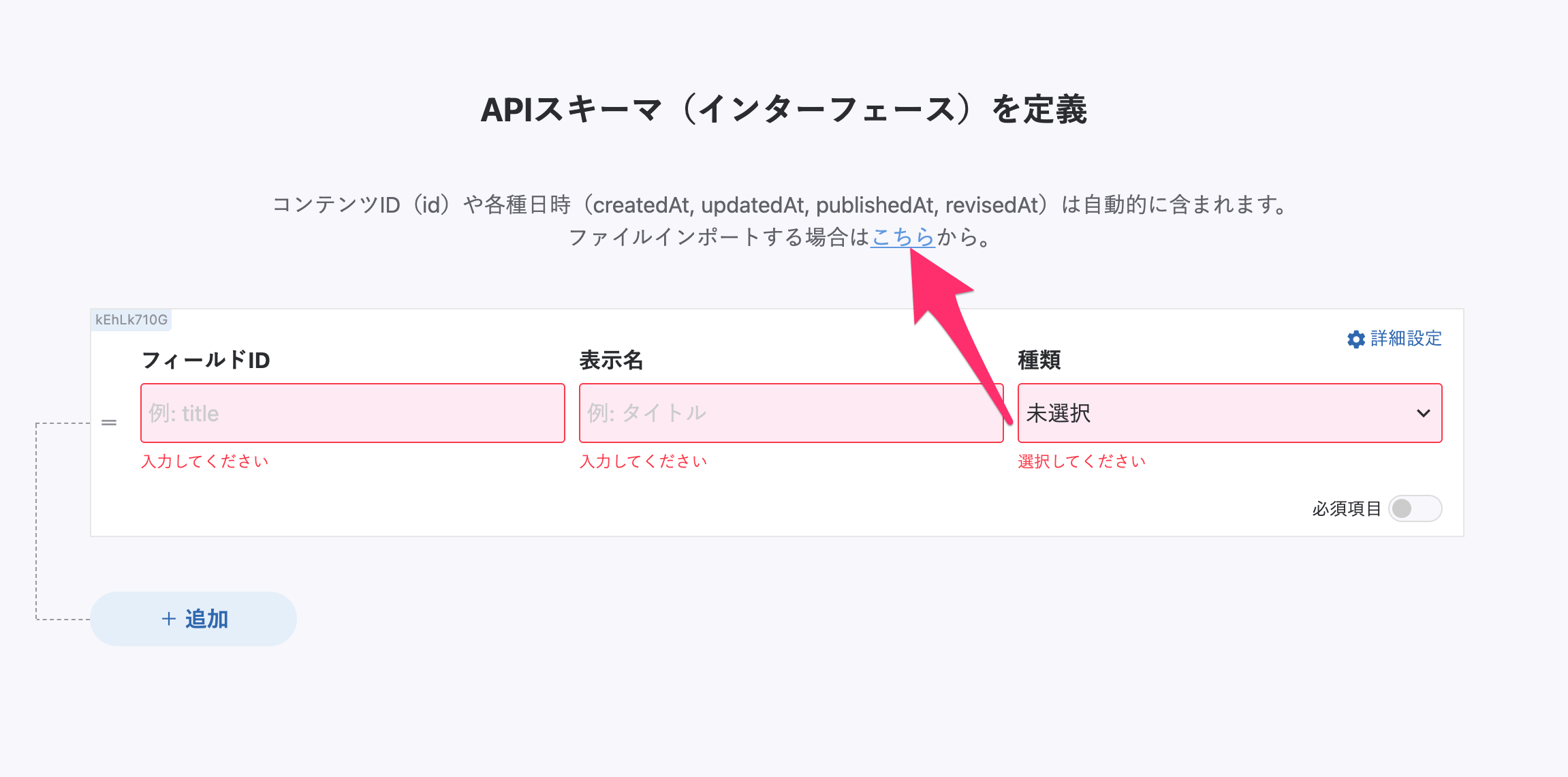The image size is (1568, 777).
Task: Click the フィールドID column label
Action: [x=206, y=360]
